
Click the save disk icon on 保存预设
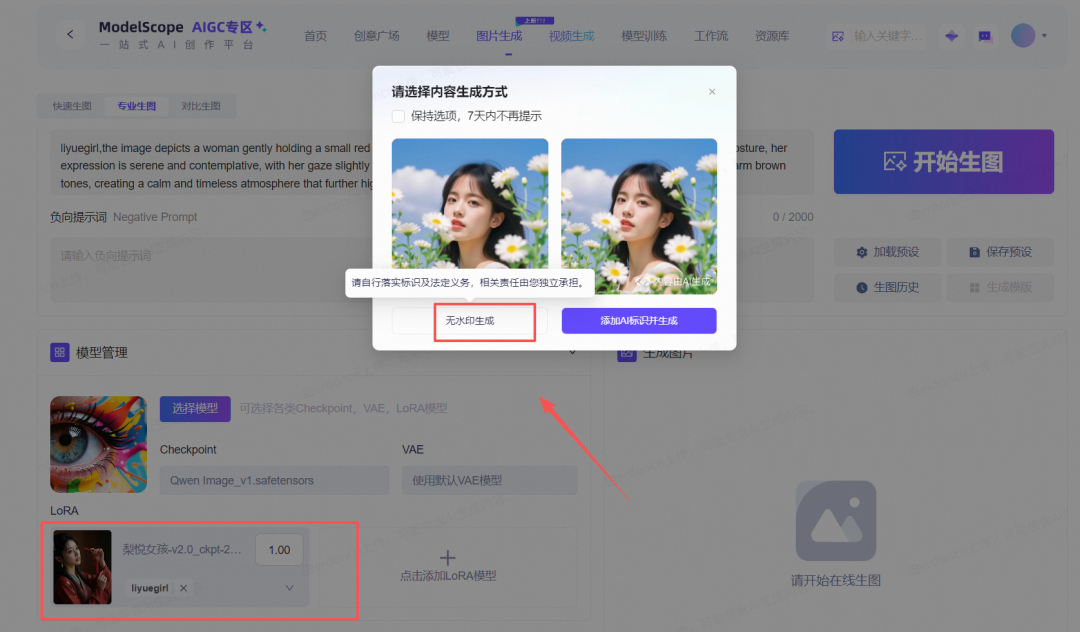coord(975,252)
